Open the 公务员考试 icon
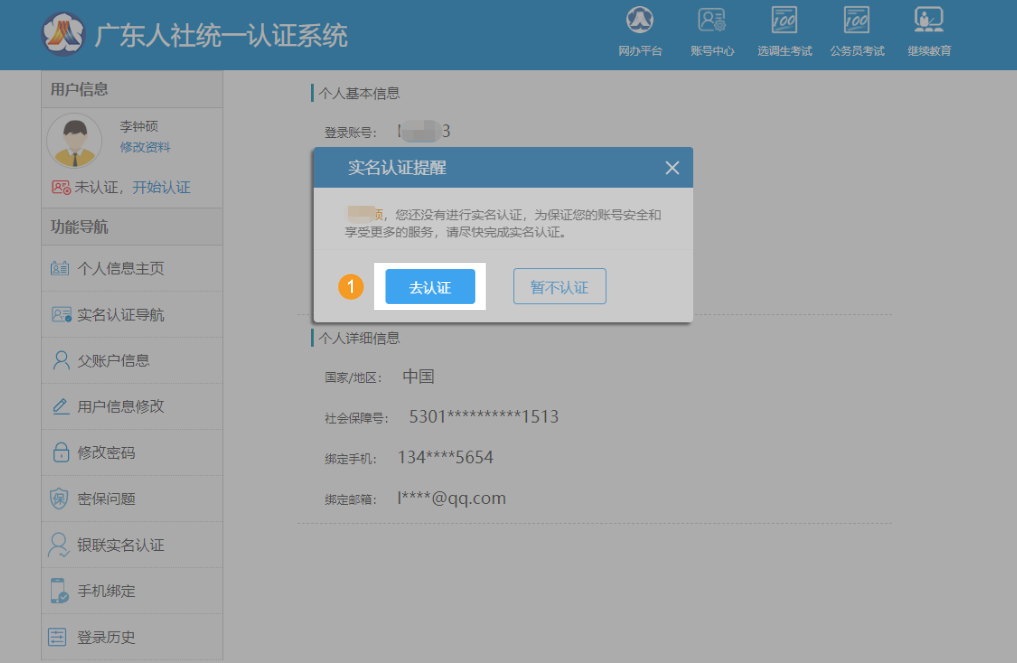 [856, 20]
